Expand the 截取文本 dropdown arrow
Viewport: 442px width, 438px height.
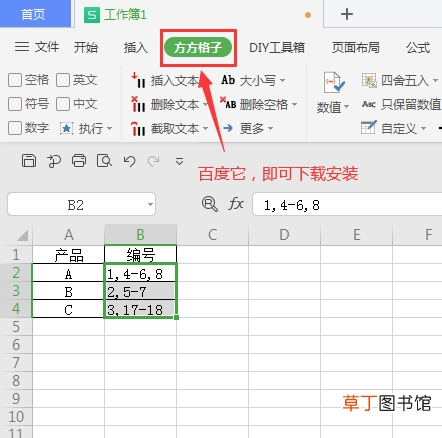pos(205,129)
